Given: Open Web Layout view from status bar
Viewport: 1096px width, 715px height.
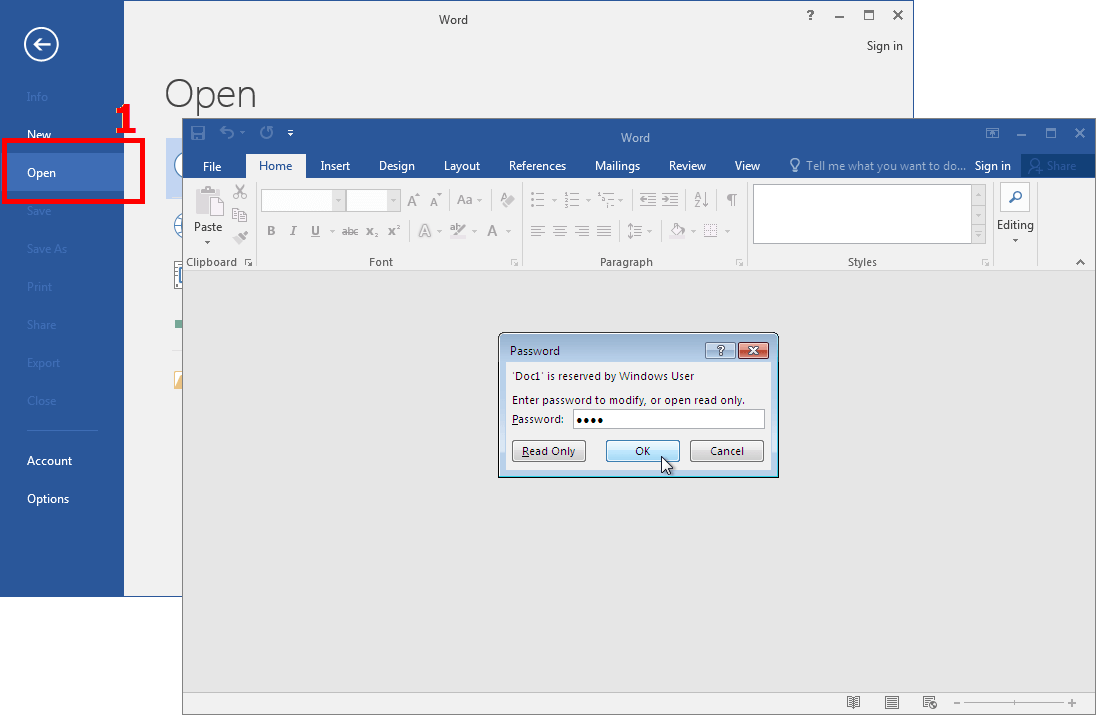Looking at the screenshot, I should pos(929,702).
